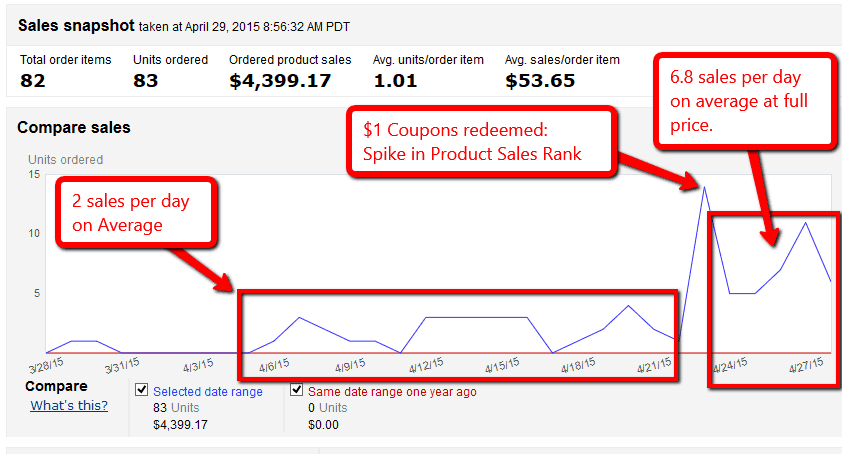842x454 pixels.
Task: Click the Units ordered value 83
Action: [146, 81]
